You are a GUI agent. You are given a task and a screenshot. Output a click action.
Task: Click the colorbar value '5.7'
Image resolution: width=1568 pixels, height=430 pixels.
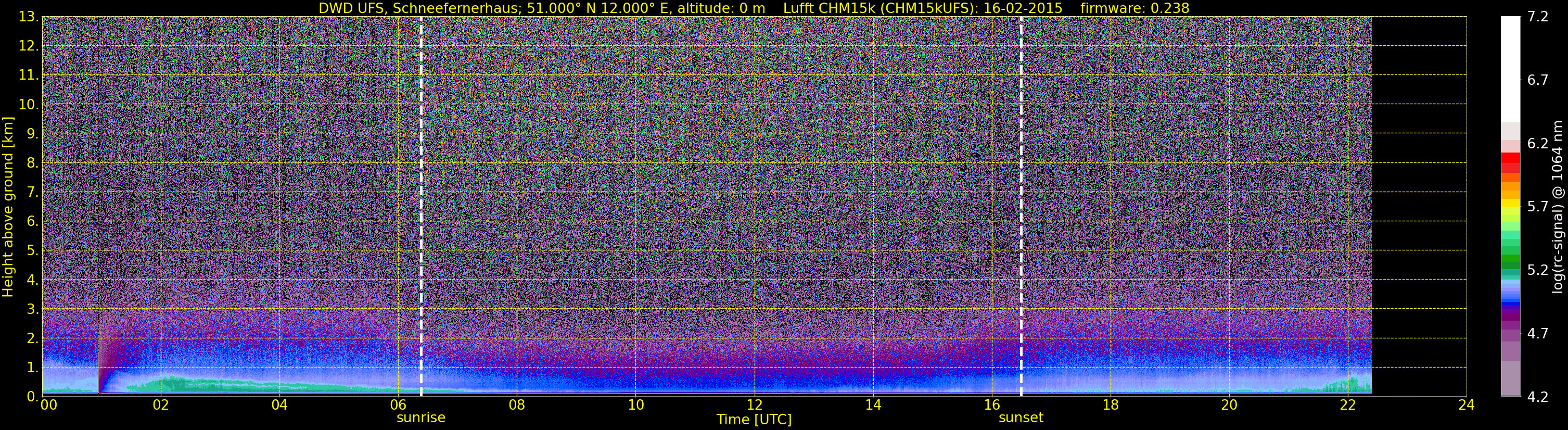pos(1538,207)
